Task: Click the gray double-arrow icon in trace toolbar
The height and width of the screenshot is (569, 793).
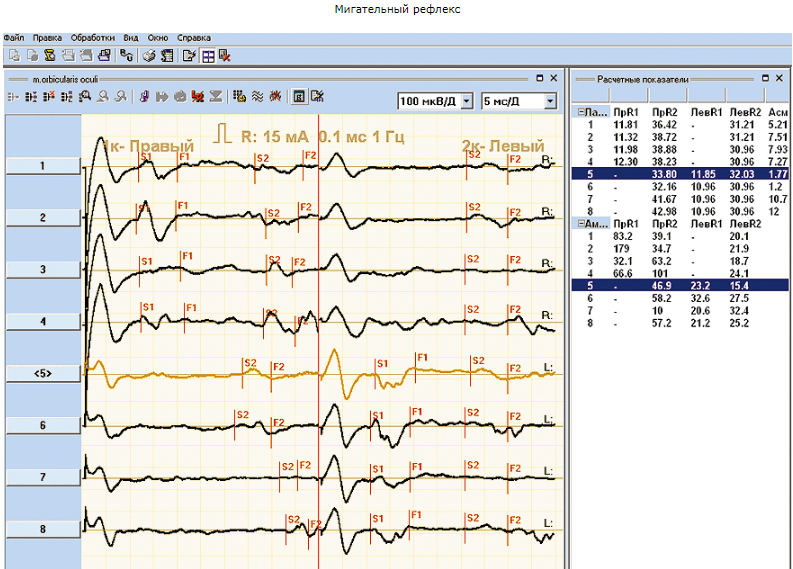Action: [162, 96]
